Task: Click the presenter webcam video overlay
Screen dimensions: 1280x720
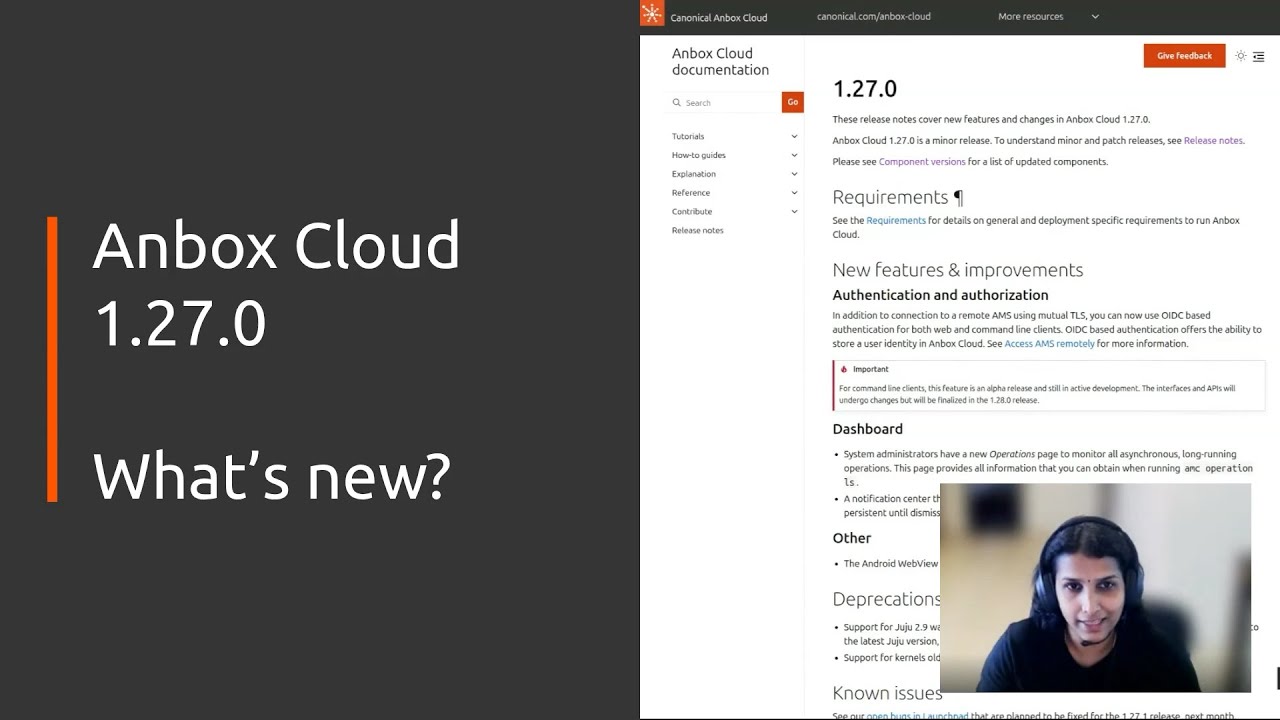Action: [x=1095, y=588]
